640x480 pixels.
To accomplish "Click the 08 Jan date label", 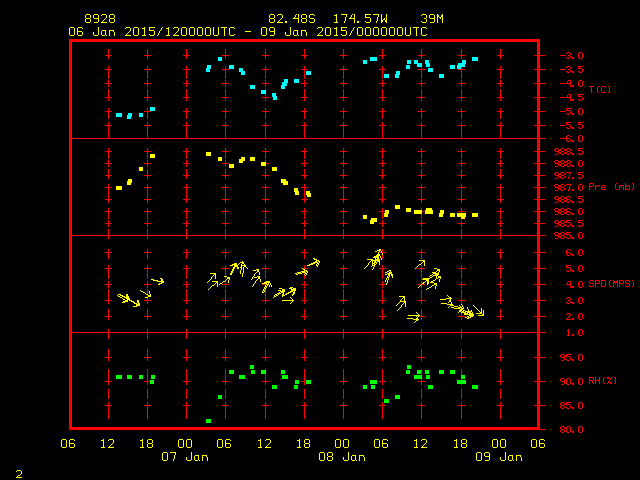I will coord(341,456).
